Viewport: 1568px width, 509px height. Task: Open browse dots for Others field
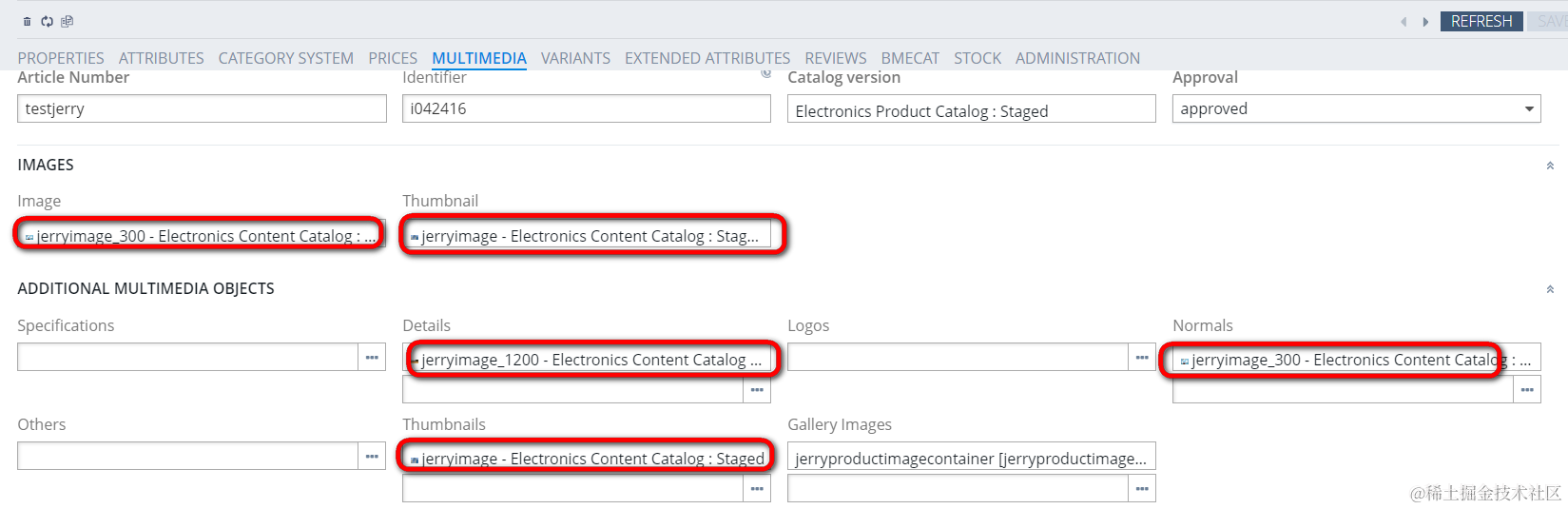[x=372, y=457]
